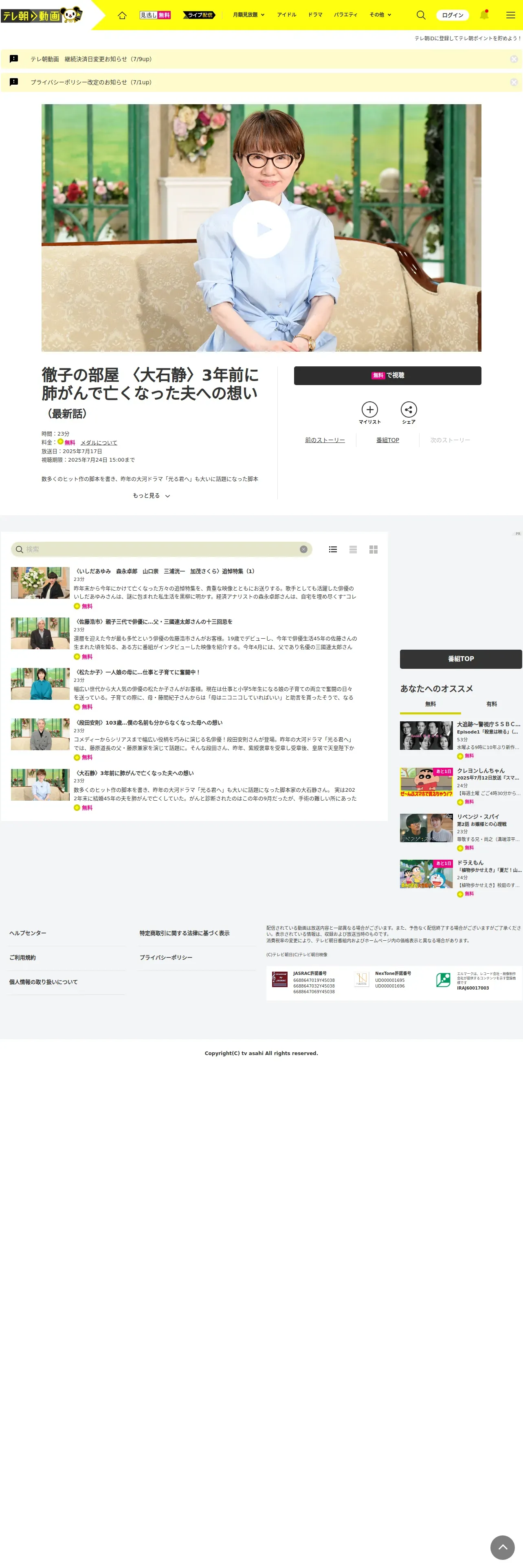Open the 段田安則 episode thumbnail
The height and width of the screenshot is (1568, 523).
tap(40, 735)
